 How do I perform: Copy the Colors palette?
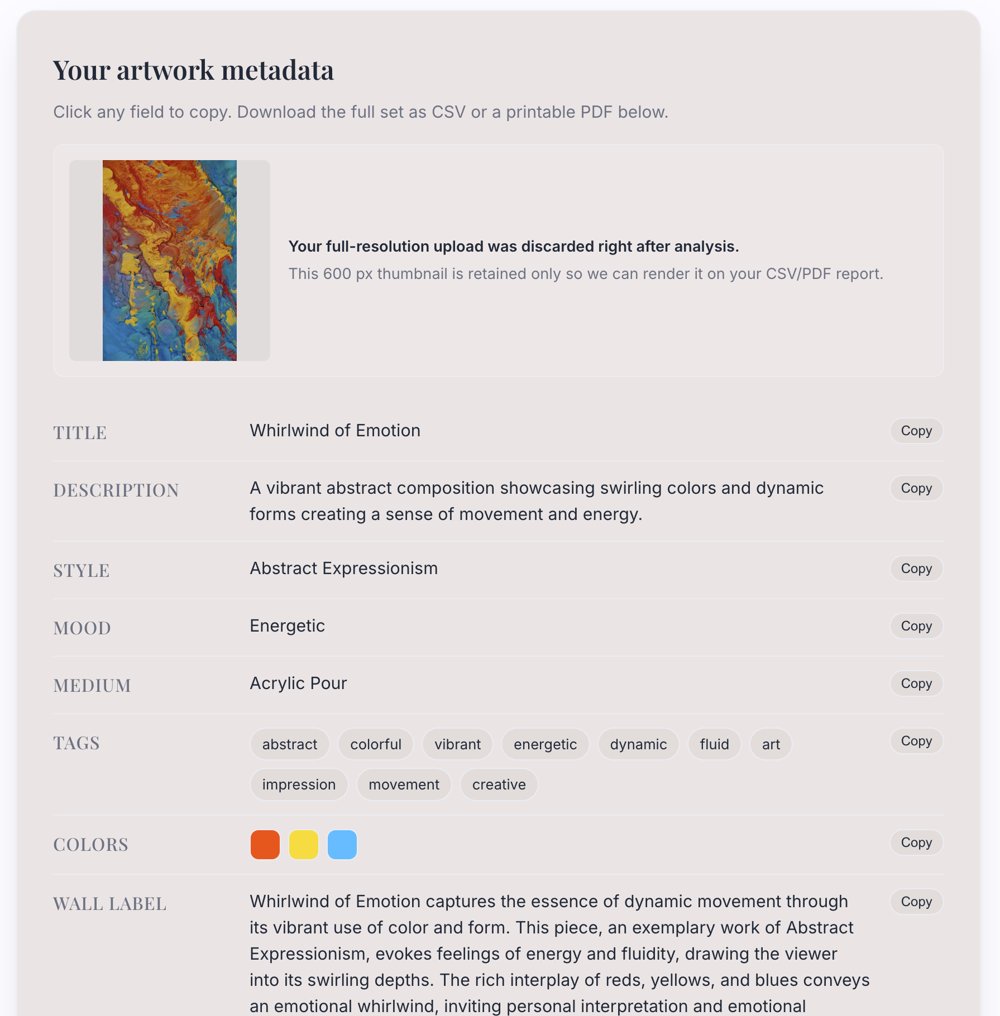916,843
